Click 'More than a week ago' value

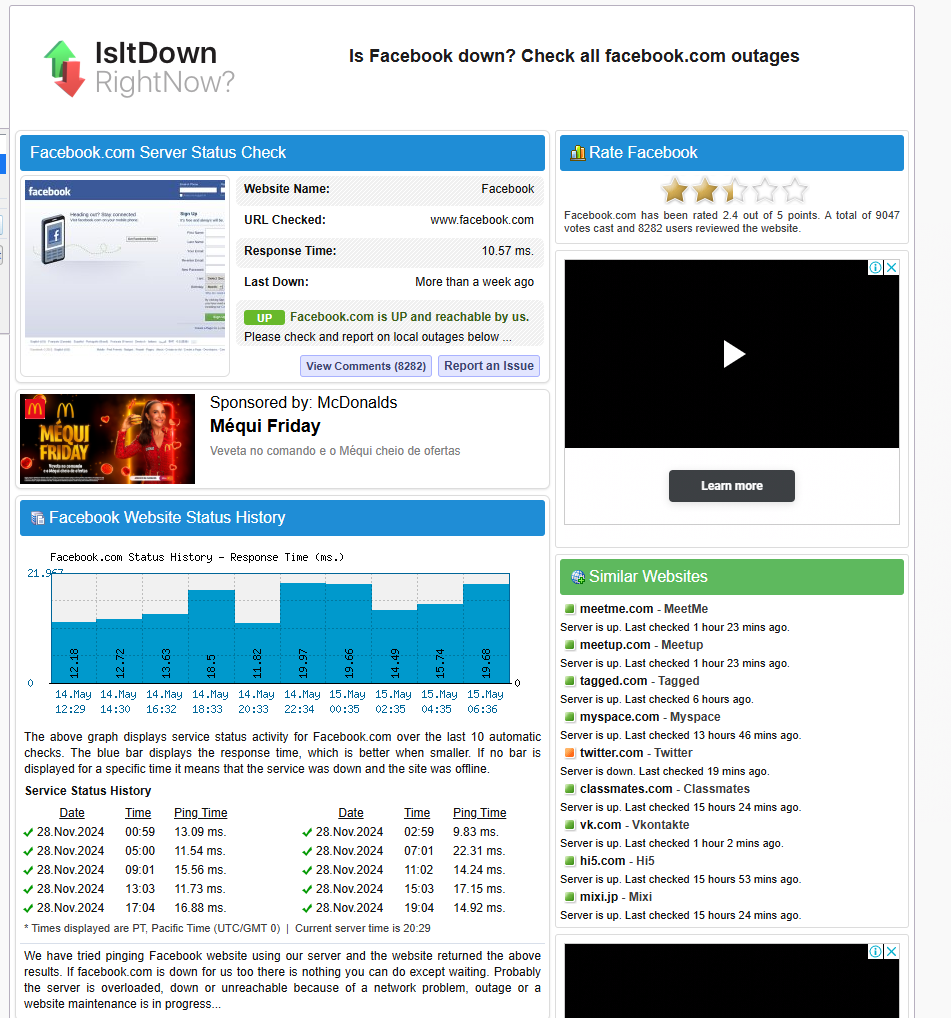(x=475, y=282)
